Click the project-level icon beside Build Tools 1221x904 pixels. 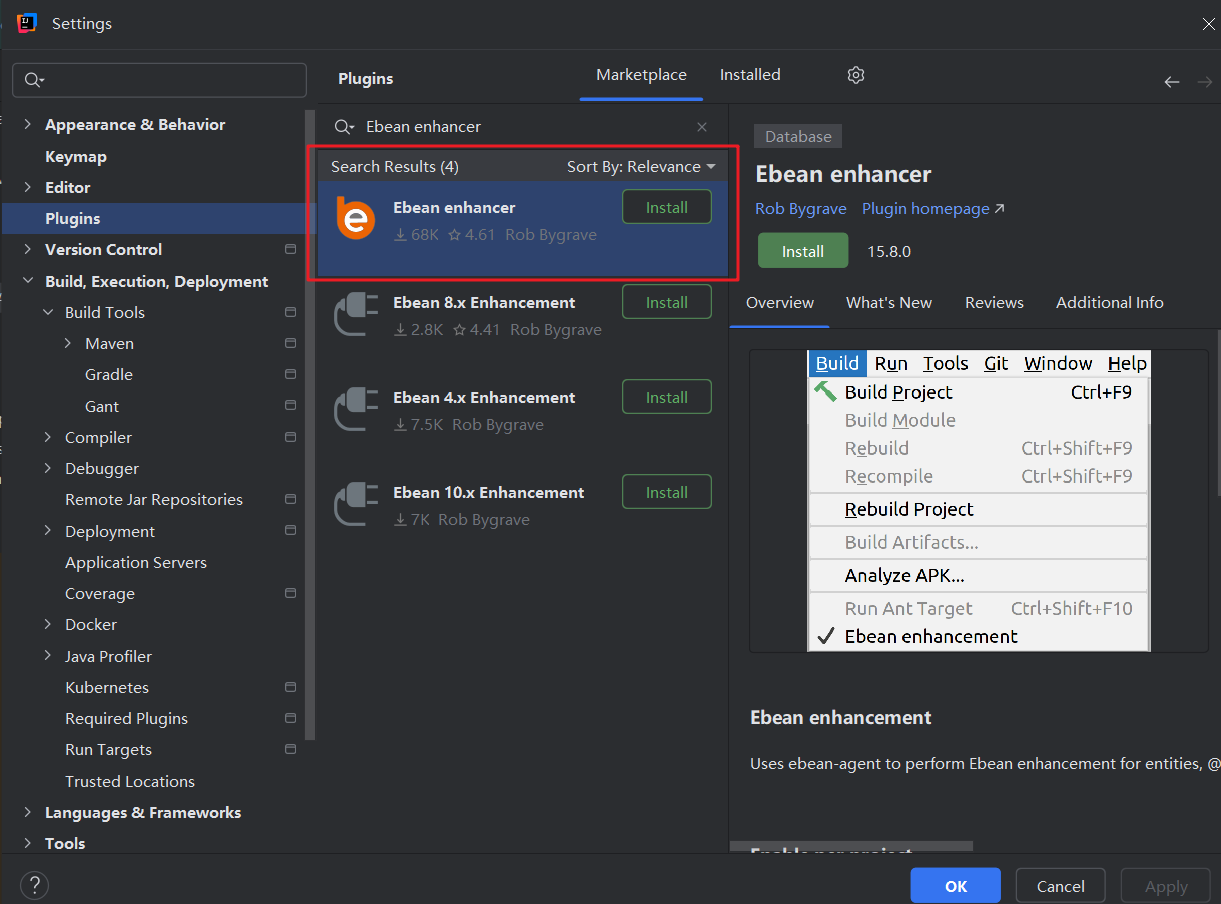click(x=290, y=312)
